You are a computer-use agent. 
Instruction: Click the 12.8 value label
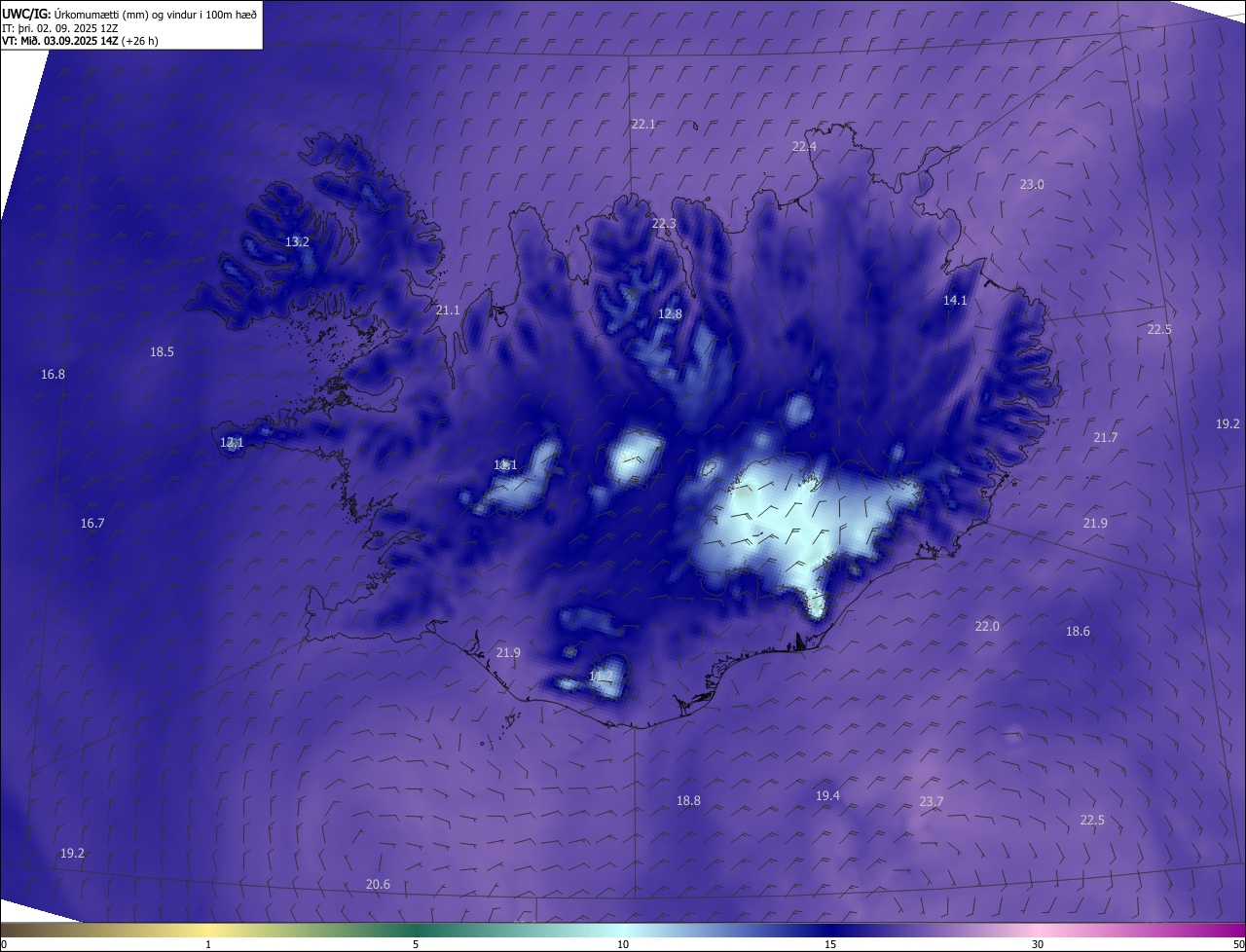coord(670,314)
